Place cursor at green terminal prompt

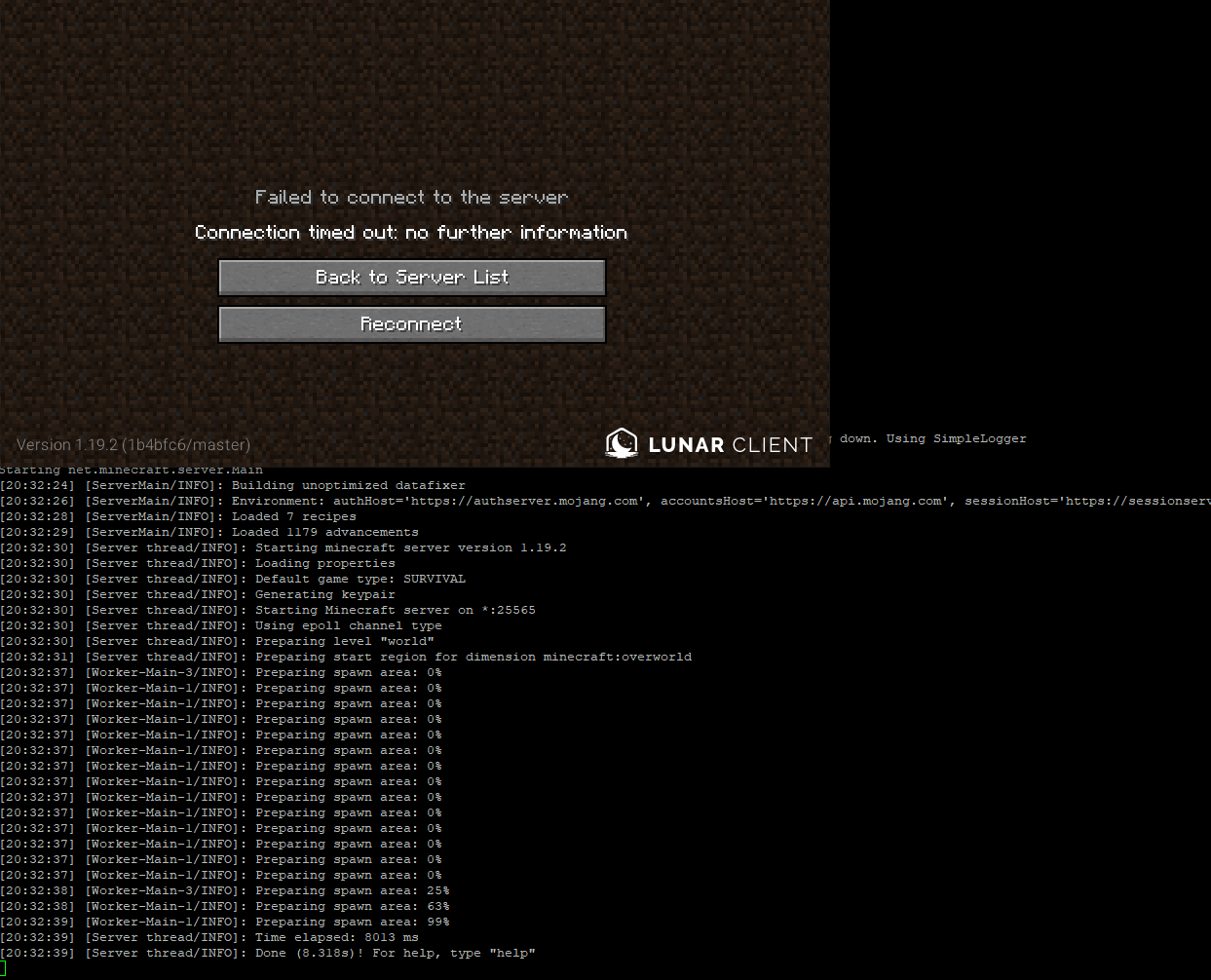coord(4,968)
